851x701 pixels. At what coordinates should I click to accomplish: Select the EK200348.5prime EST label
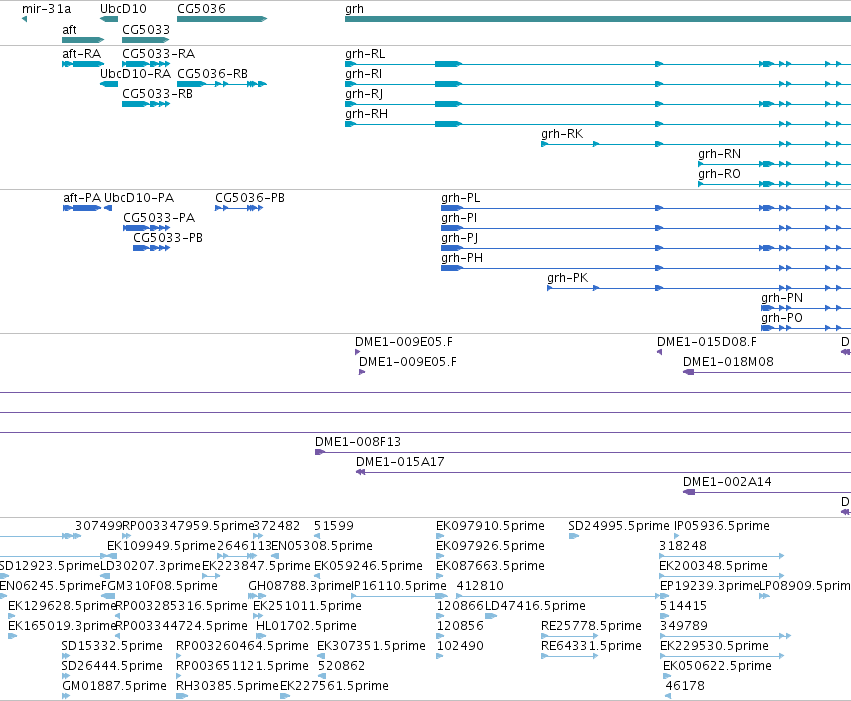(x=714, y=566)
